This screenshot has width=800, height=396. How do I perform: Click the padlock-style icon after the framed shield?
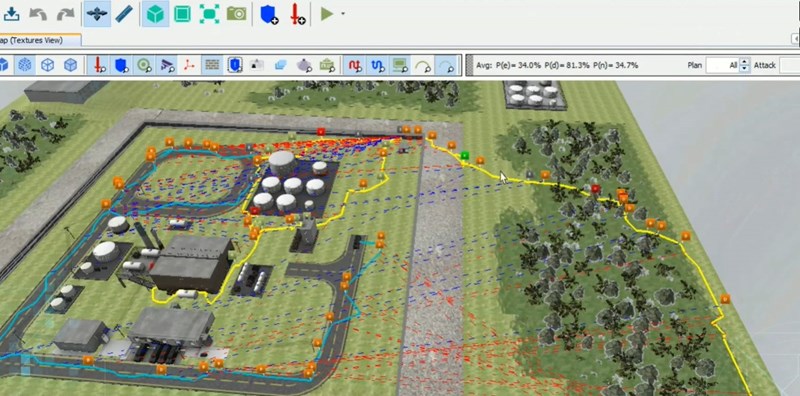pyautogui.click(x=257, y=65)
